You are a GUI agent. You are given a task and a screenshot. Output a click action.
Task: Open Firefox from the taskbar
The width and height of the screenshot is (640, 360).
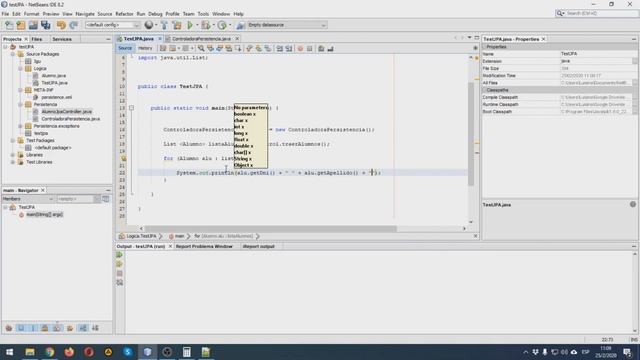coord(69,352)
